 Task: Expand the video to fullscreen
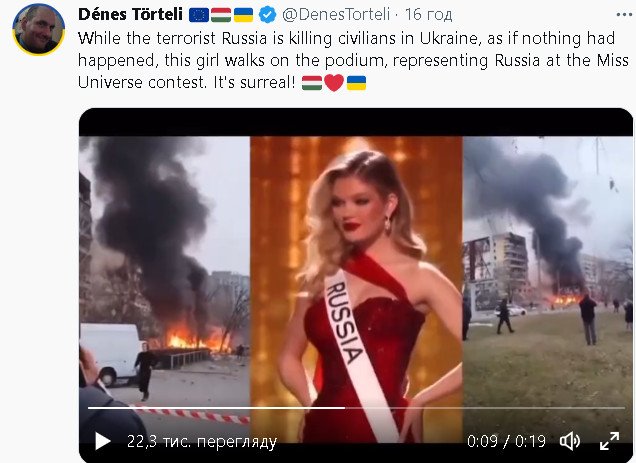609,441
